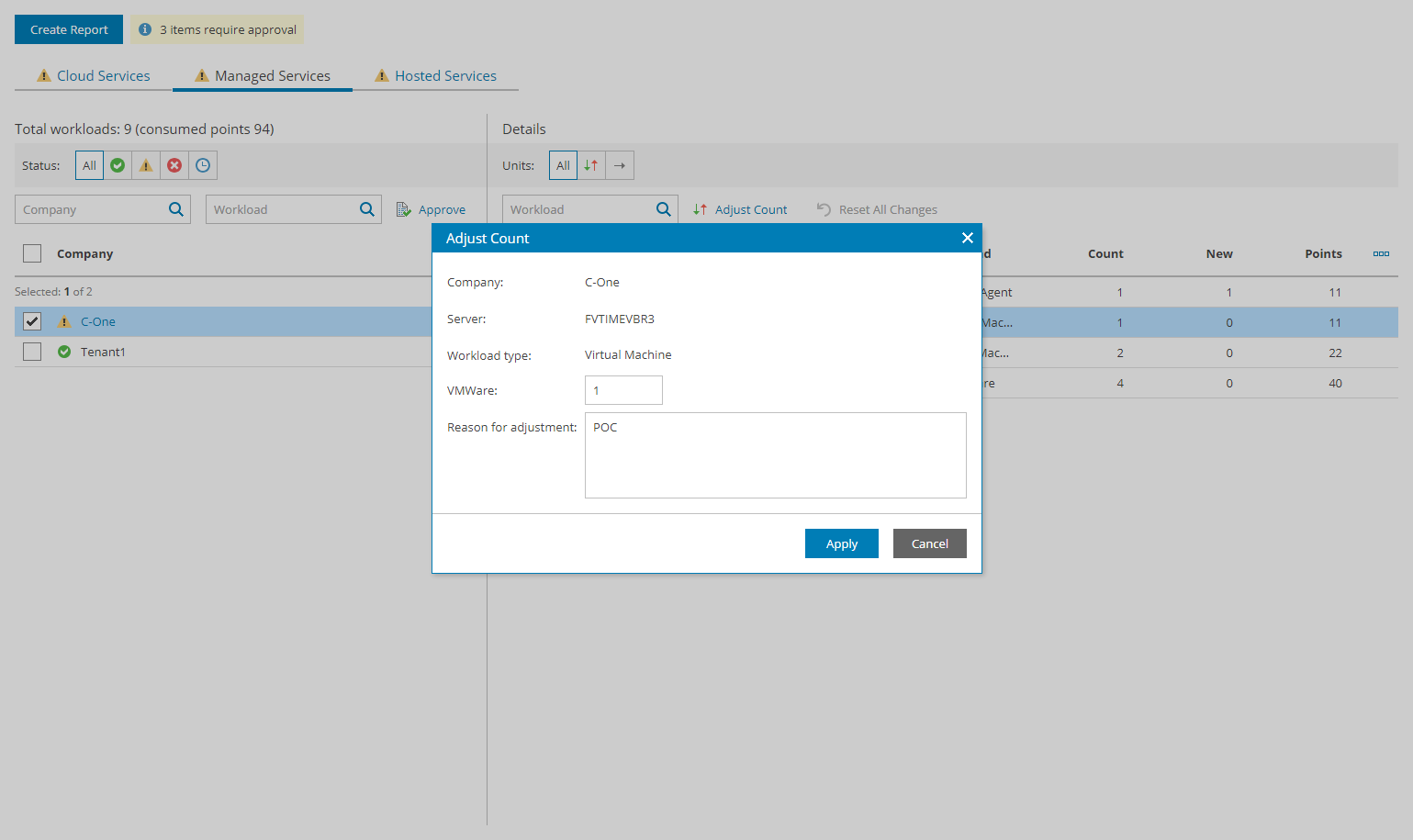The height and width of the screenshot is (840, 1413).
Task: Filter workloads by error status
Action: 174,165
